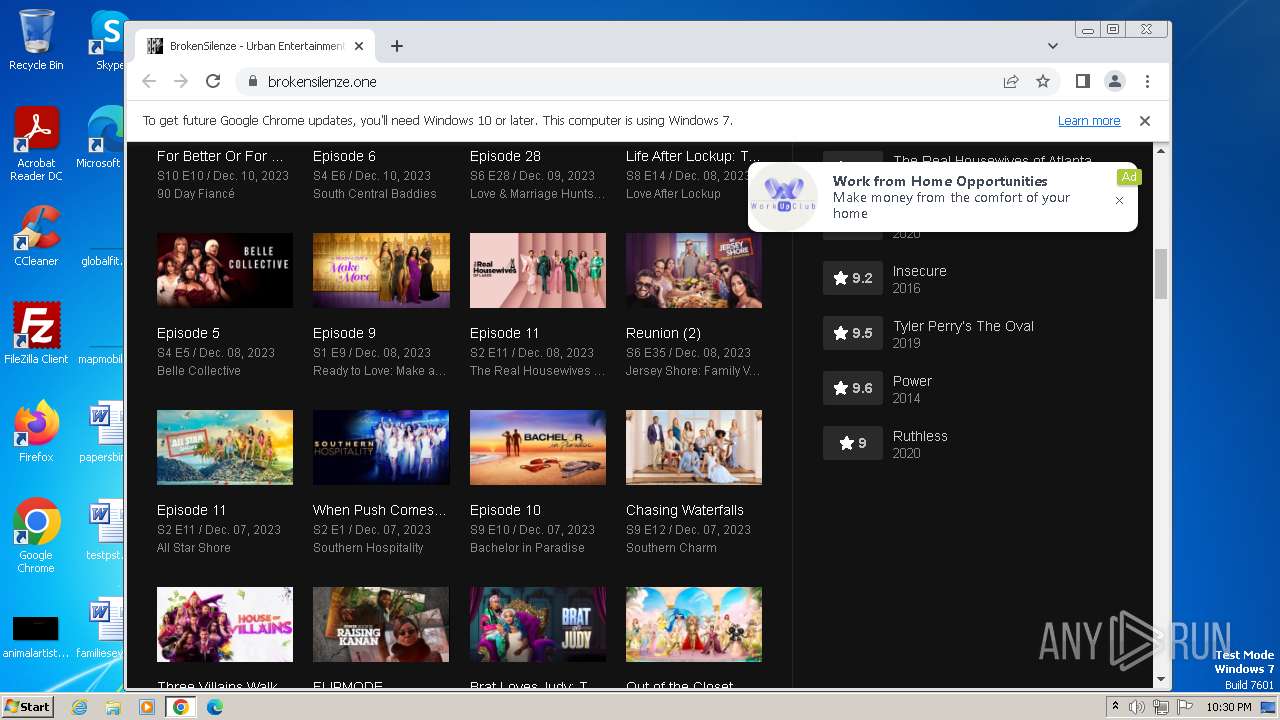The height and width of the screenshot is (720, 1280).
Task: Open the Southern Hospitality thumbnail
Action: pyautogui.click(x=381, y=447)
